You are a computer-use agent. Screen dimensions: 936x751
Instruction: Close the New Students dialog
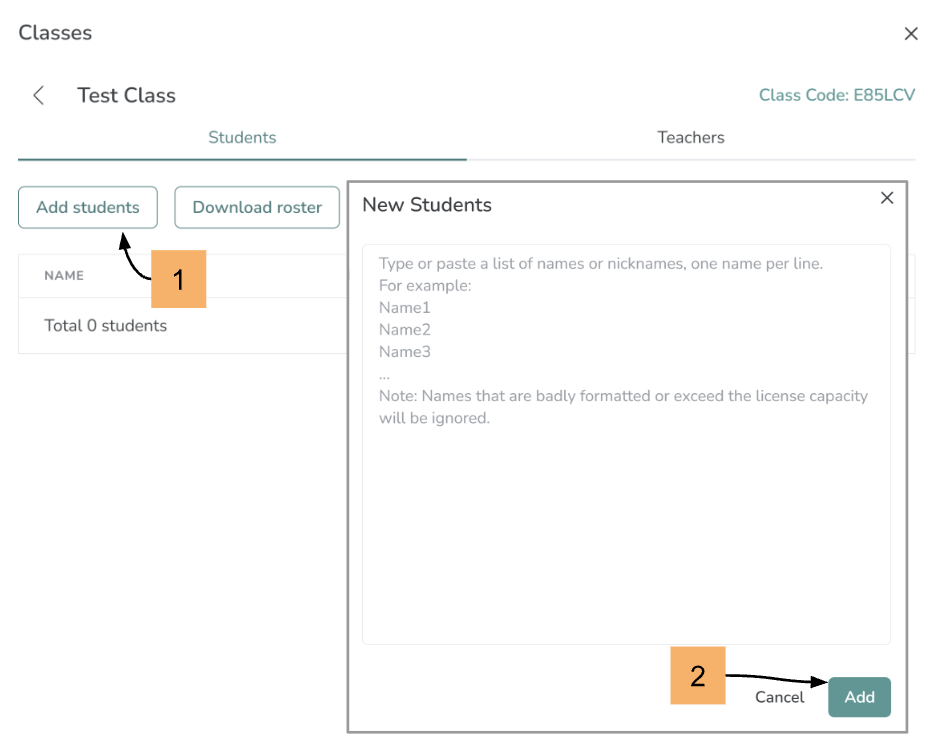(x=886, y=198)
